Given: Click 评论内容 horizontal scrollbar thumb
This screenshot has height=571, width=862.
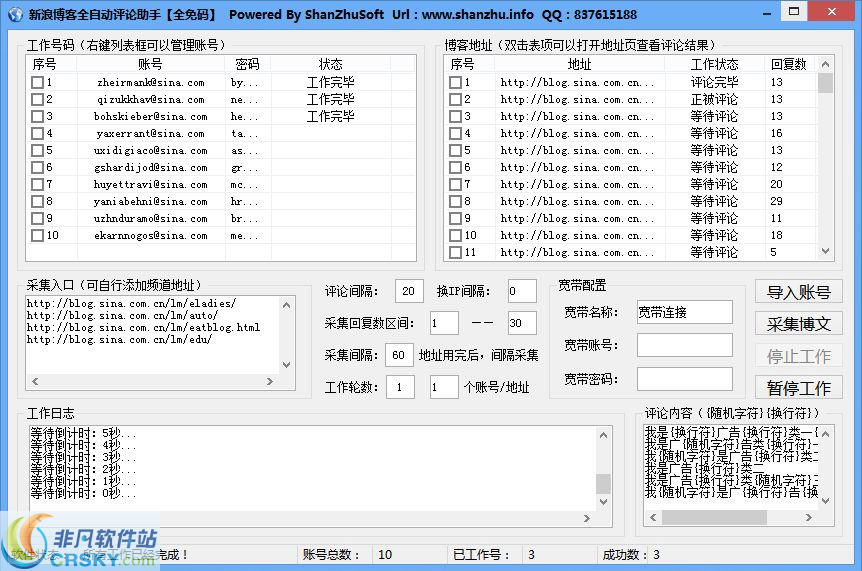Looking at the screenshot, I should coord(714,517).
